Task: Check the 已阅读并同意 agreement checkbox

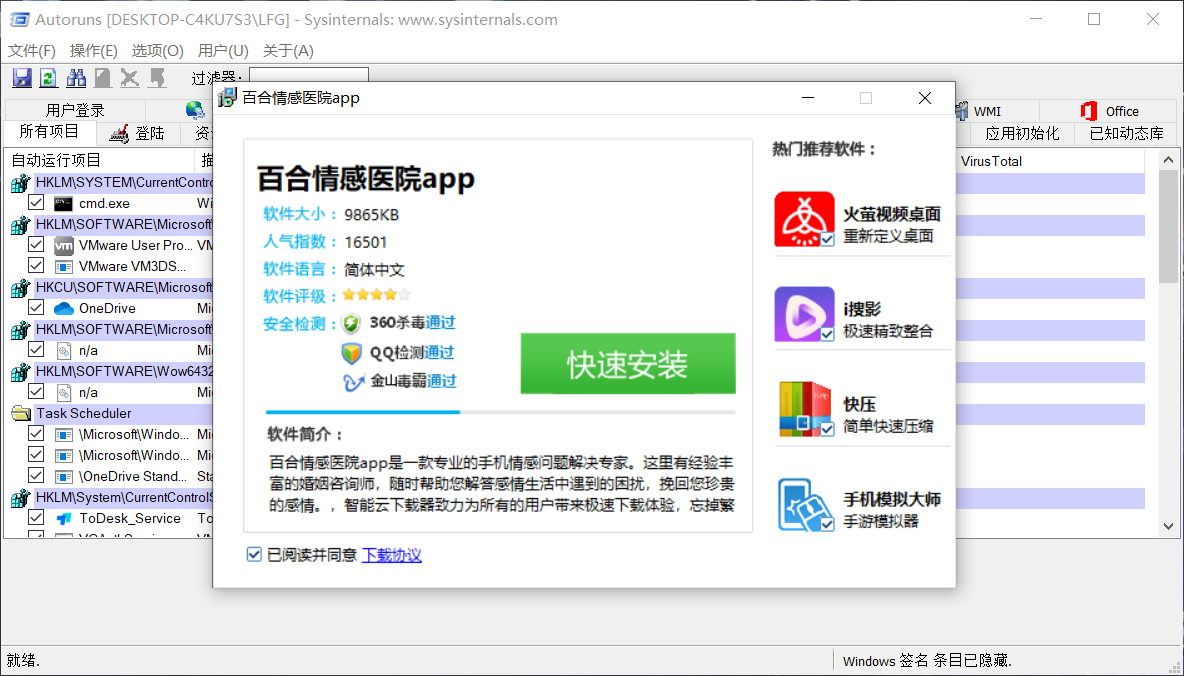Action: [254, 554]
